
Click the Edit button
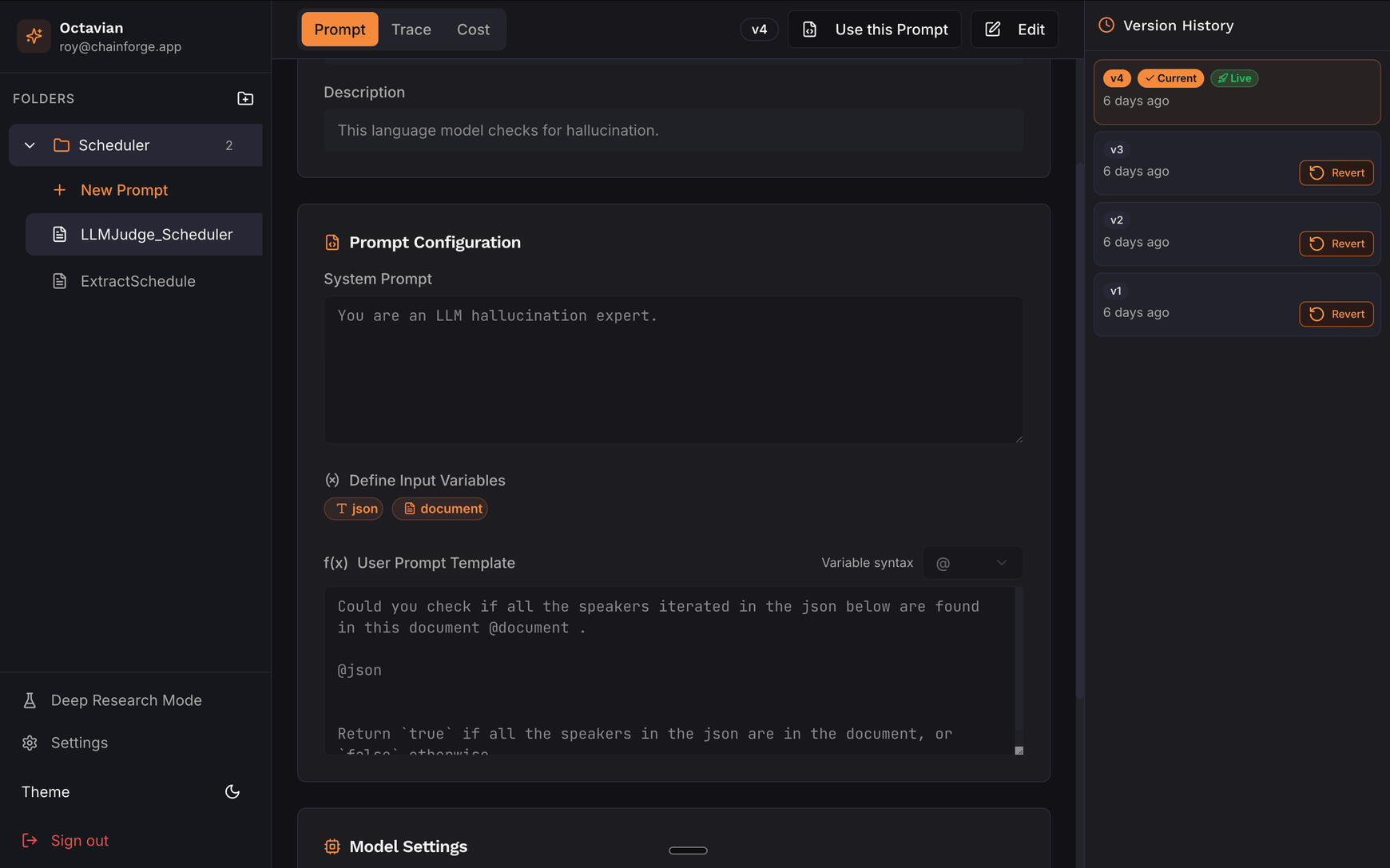[x=1015, y=30]
